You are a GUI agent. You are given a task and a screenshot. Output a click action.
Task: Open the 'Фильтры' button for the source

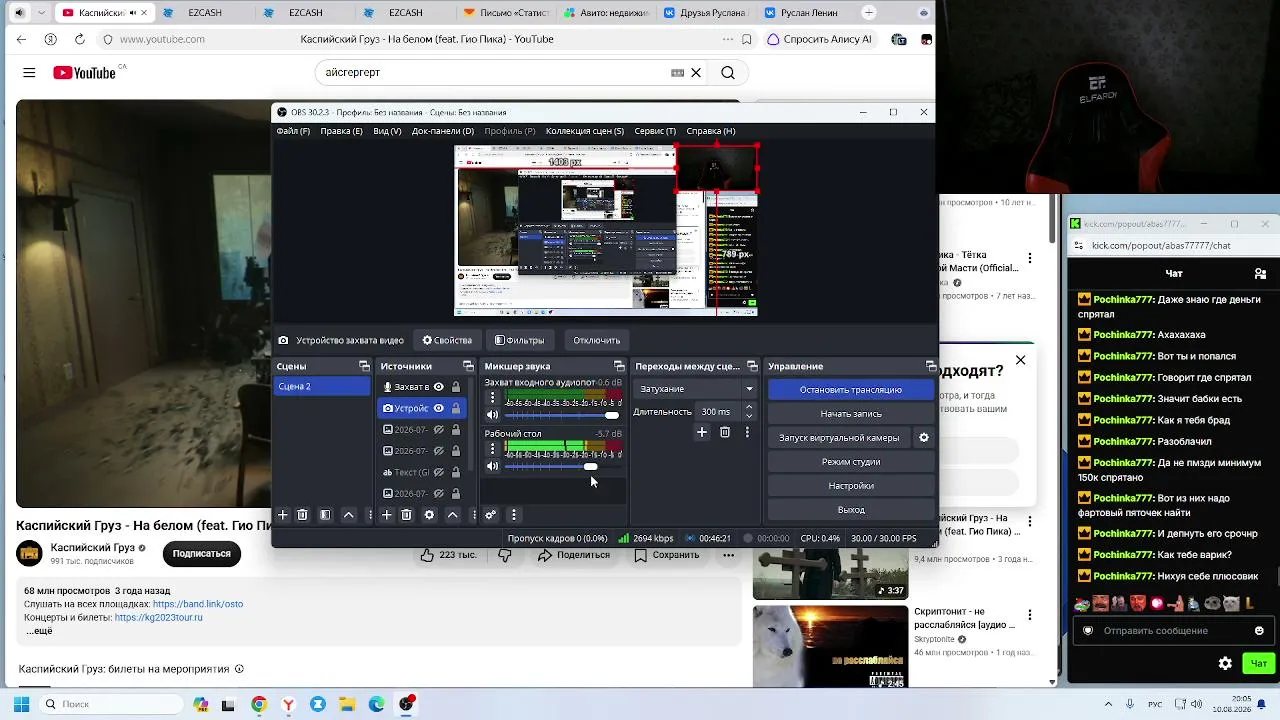[520, 340]
